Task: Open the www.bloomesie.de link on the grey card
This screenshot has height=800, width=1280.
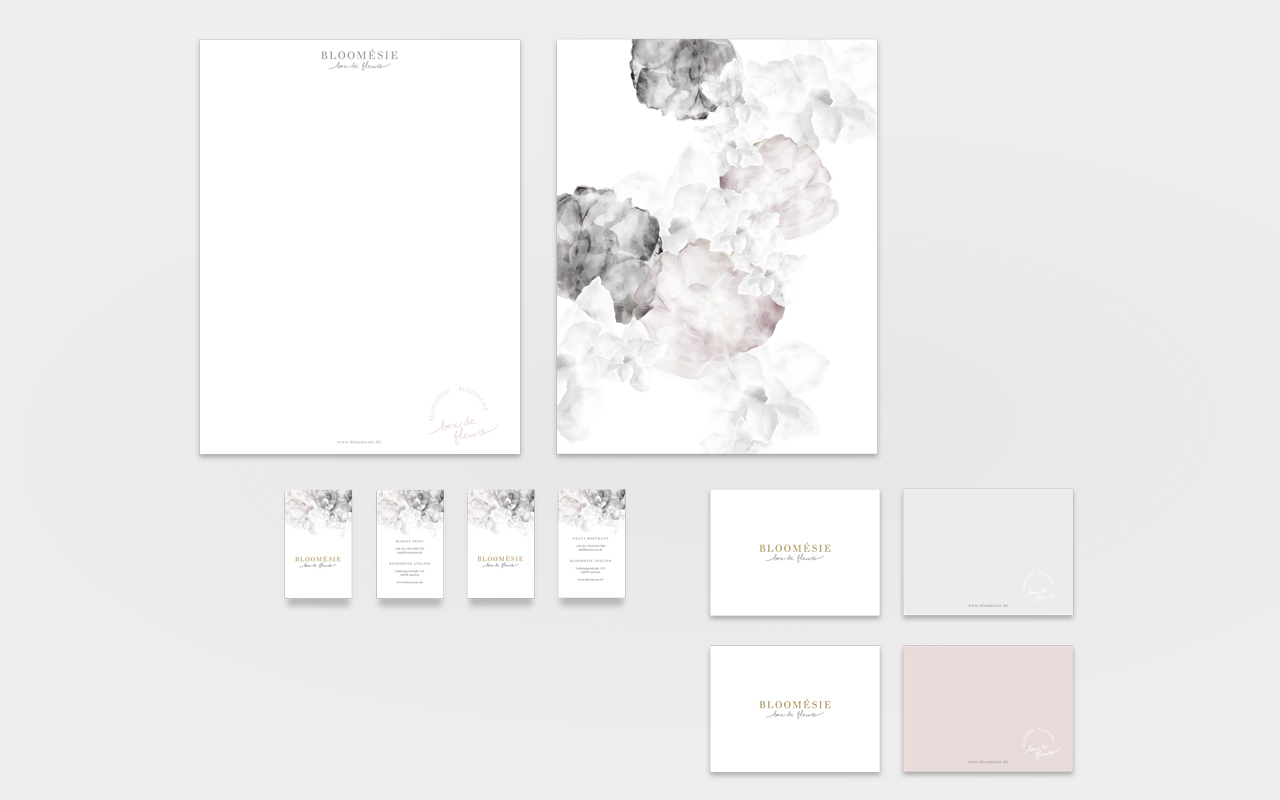Action: (988, 605)
